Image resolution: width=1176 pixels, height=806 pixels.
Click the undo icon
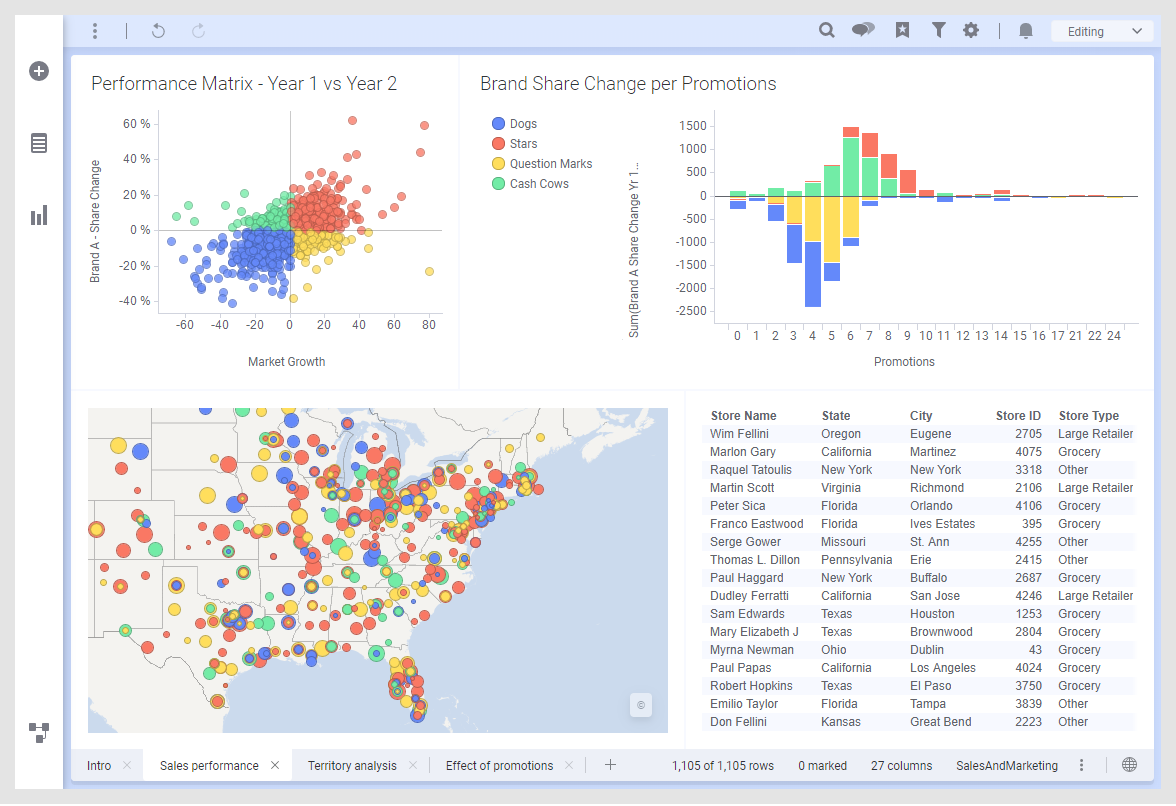157,31
